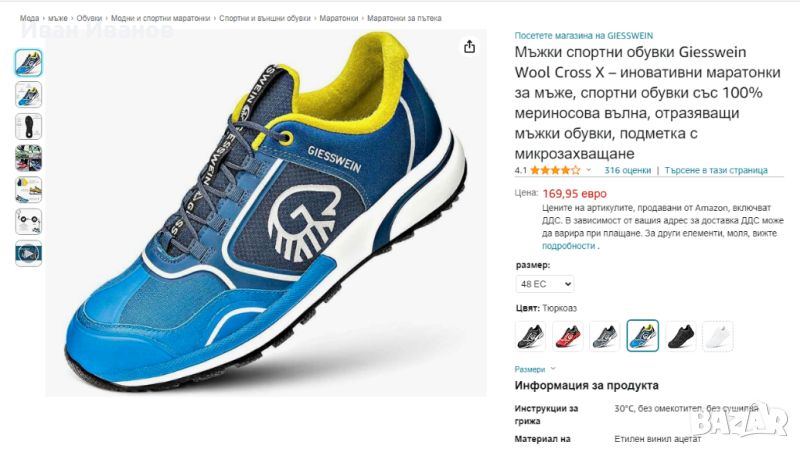Go to Маратонки breadcrumb category

(339, 18)
